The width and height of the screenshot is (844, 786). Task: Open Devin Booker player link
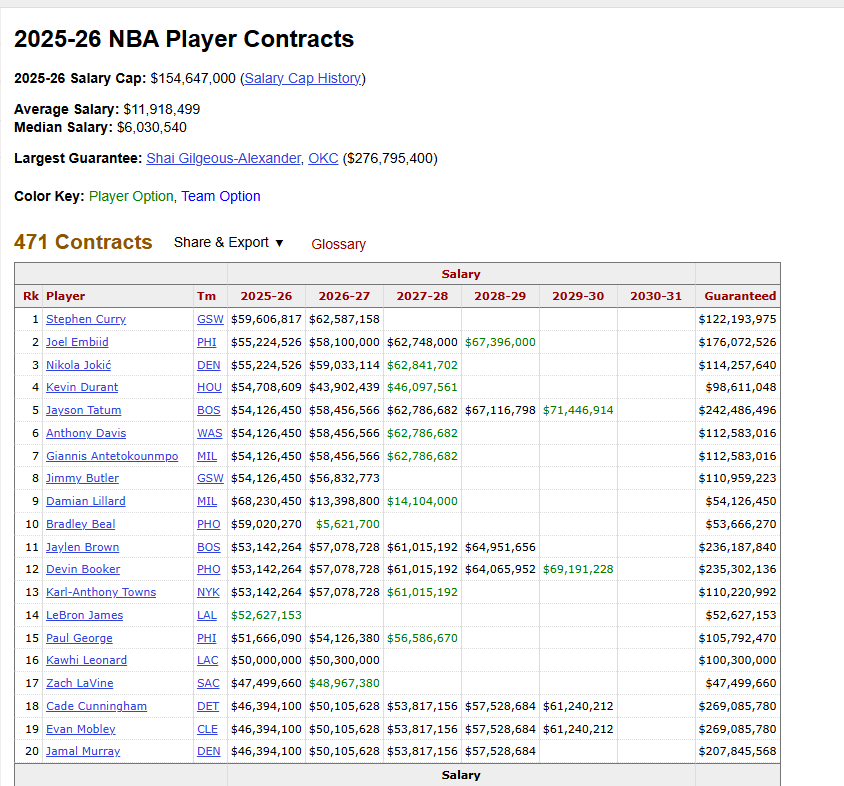tap(83, 569)
